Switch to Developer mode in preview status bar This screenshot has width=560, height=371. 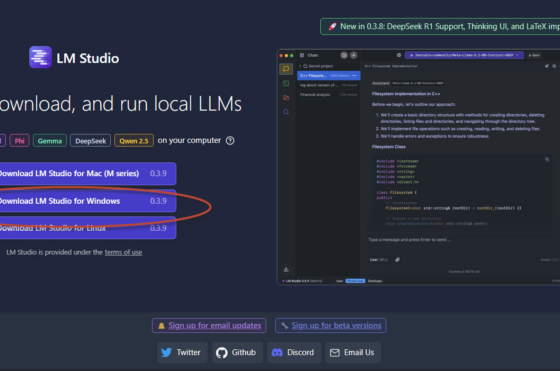[375, 281]
